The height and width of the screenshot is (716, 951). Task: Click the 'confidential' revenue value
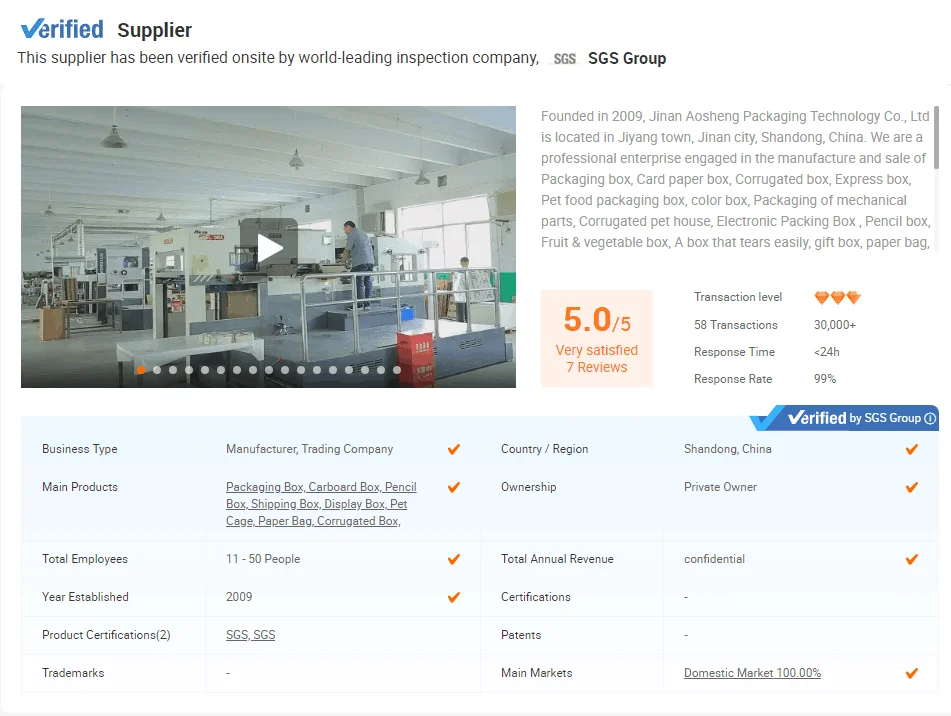point(714,559)
